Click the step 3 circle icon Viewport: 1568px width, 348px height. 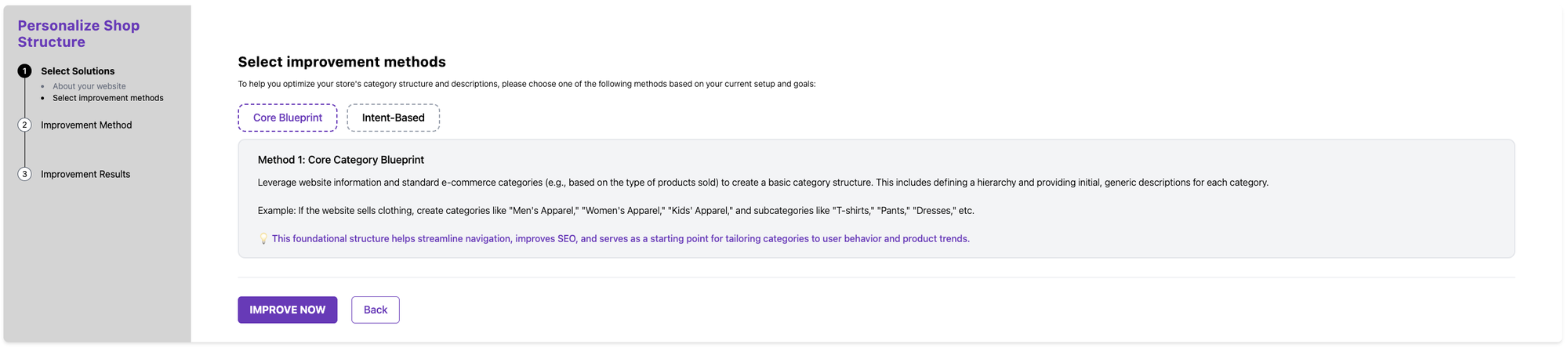(x=24, y=175)
